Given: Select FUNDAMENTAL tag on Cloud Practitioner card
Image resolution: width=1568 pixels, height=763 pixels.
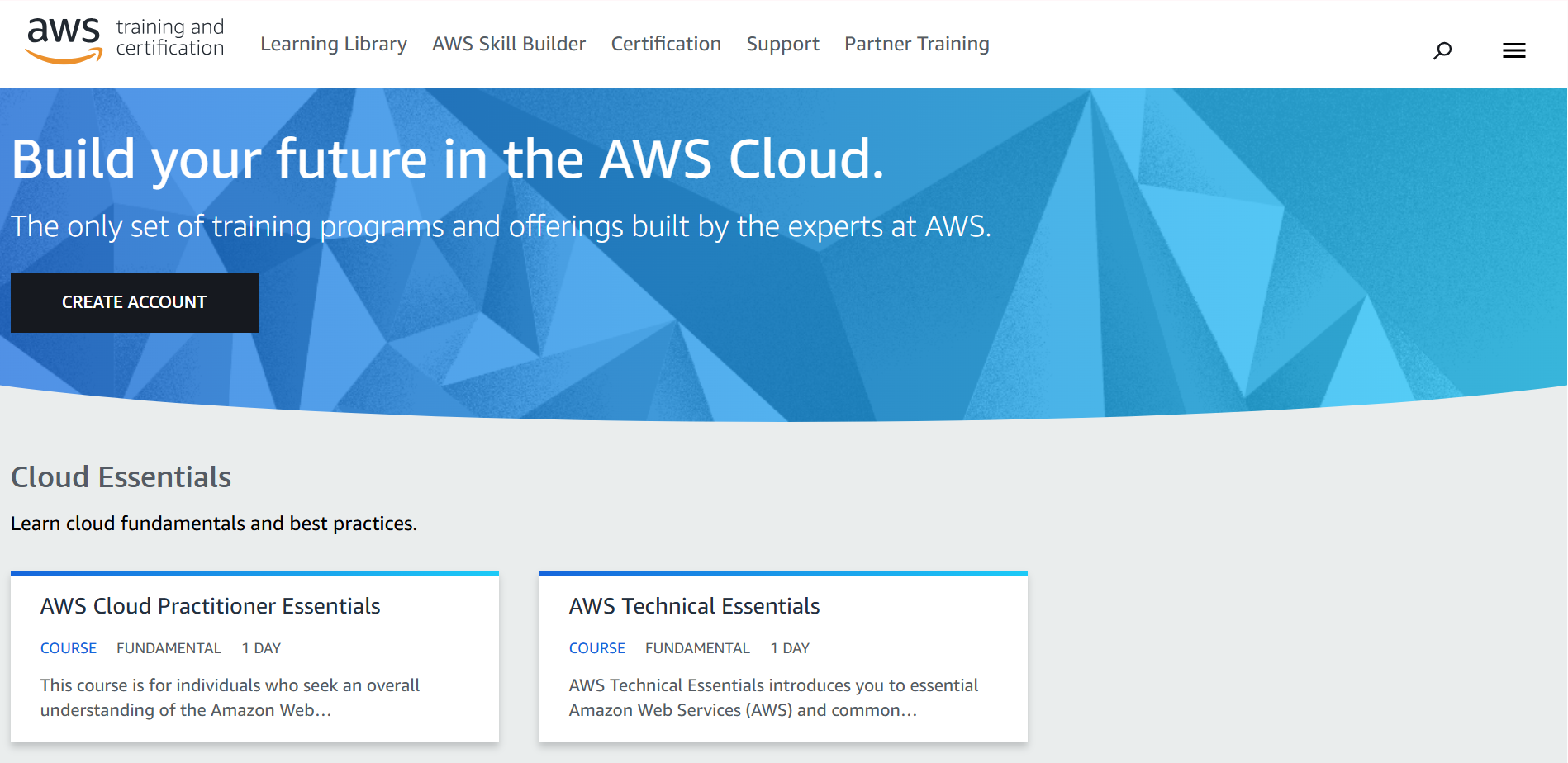Looking at the screenshot, I should click(x=169, y=648).
